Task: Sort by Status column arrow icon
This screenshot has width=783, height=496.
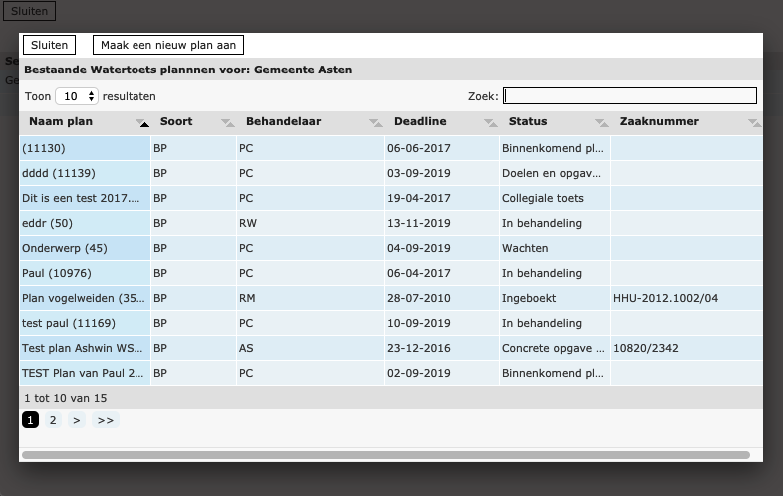Action: (x=601, y=123)
